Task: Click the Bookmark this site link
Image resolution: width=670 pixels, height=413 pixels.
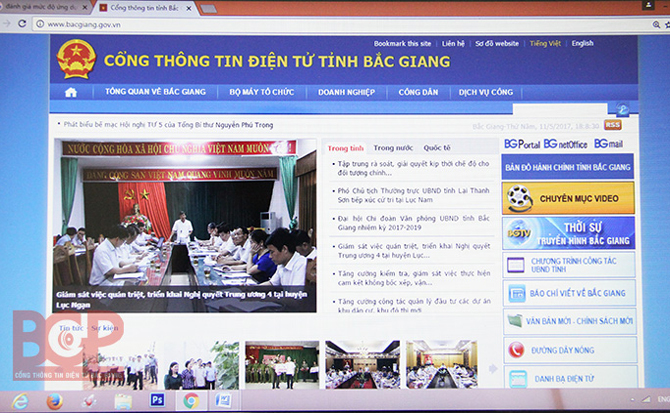Action: click(x=403, y=44)
